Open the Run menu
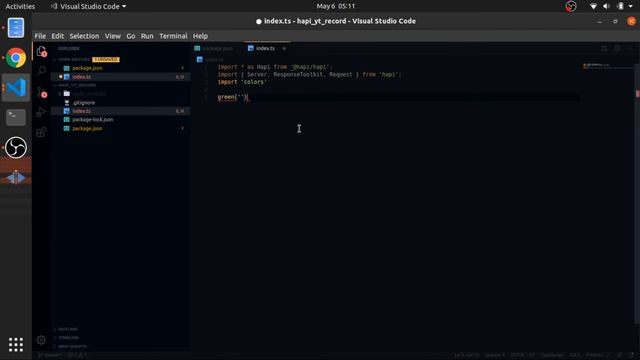This screenshot has height=360, width=640. click(147, 36)
